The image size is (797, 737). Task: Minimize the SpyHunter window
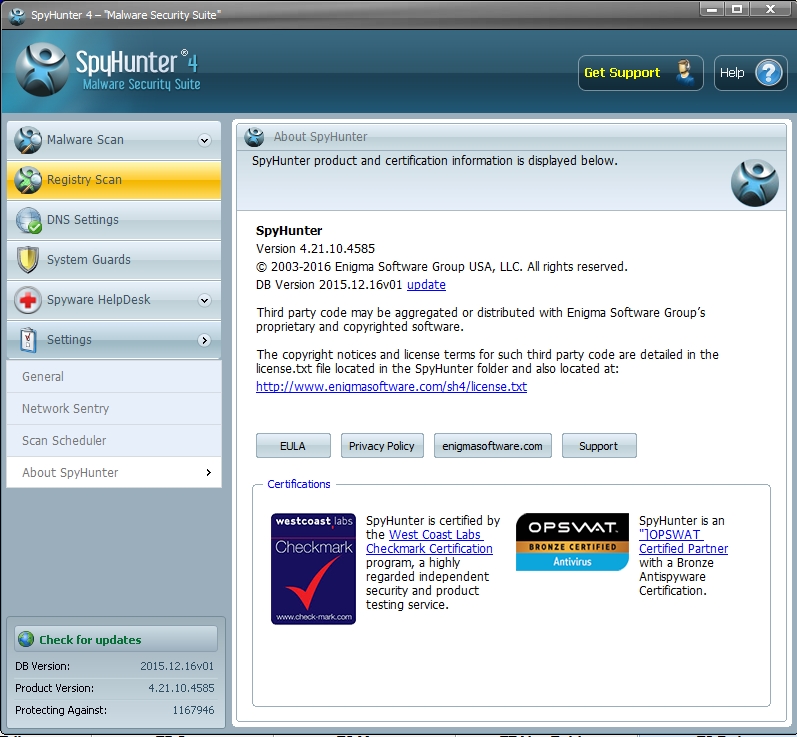[712, 9]
